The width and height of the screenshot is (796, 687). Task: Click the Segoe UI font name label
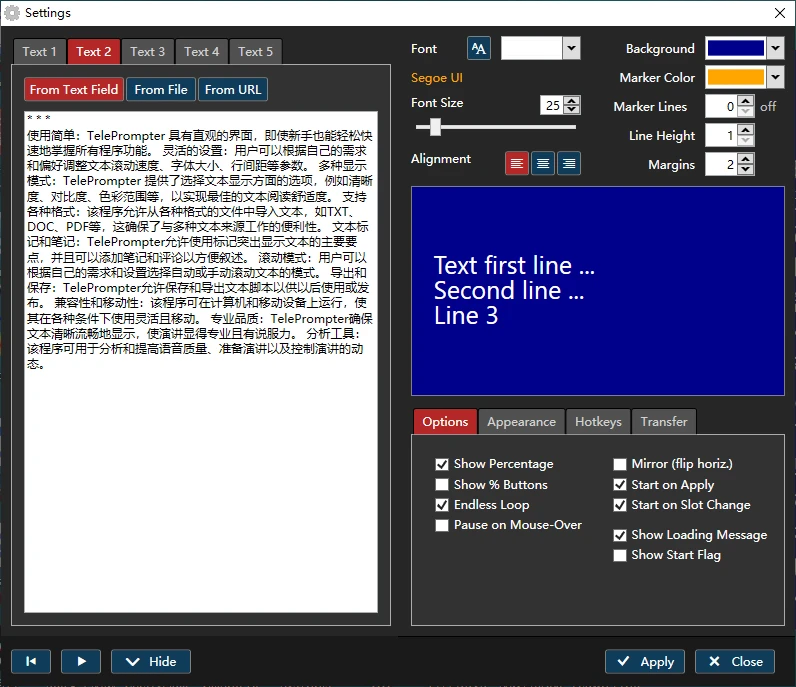437,78
